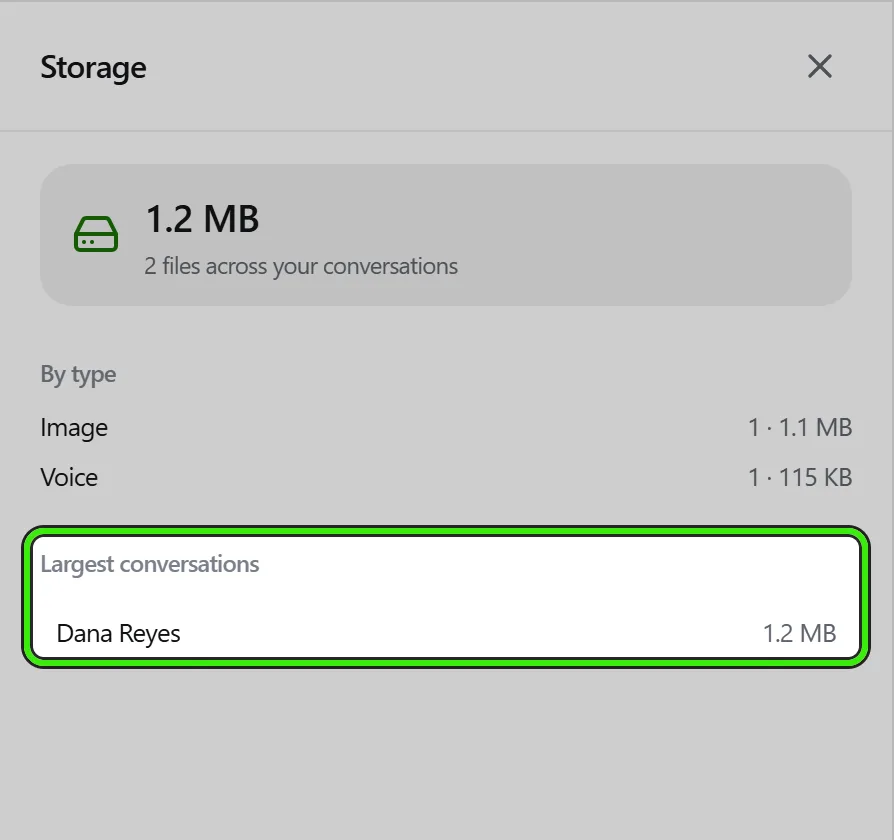Click the '1 · 1.1 MB' image size value

coord(800,428)
